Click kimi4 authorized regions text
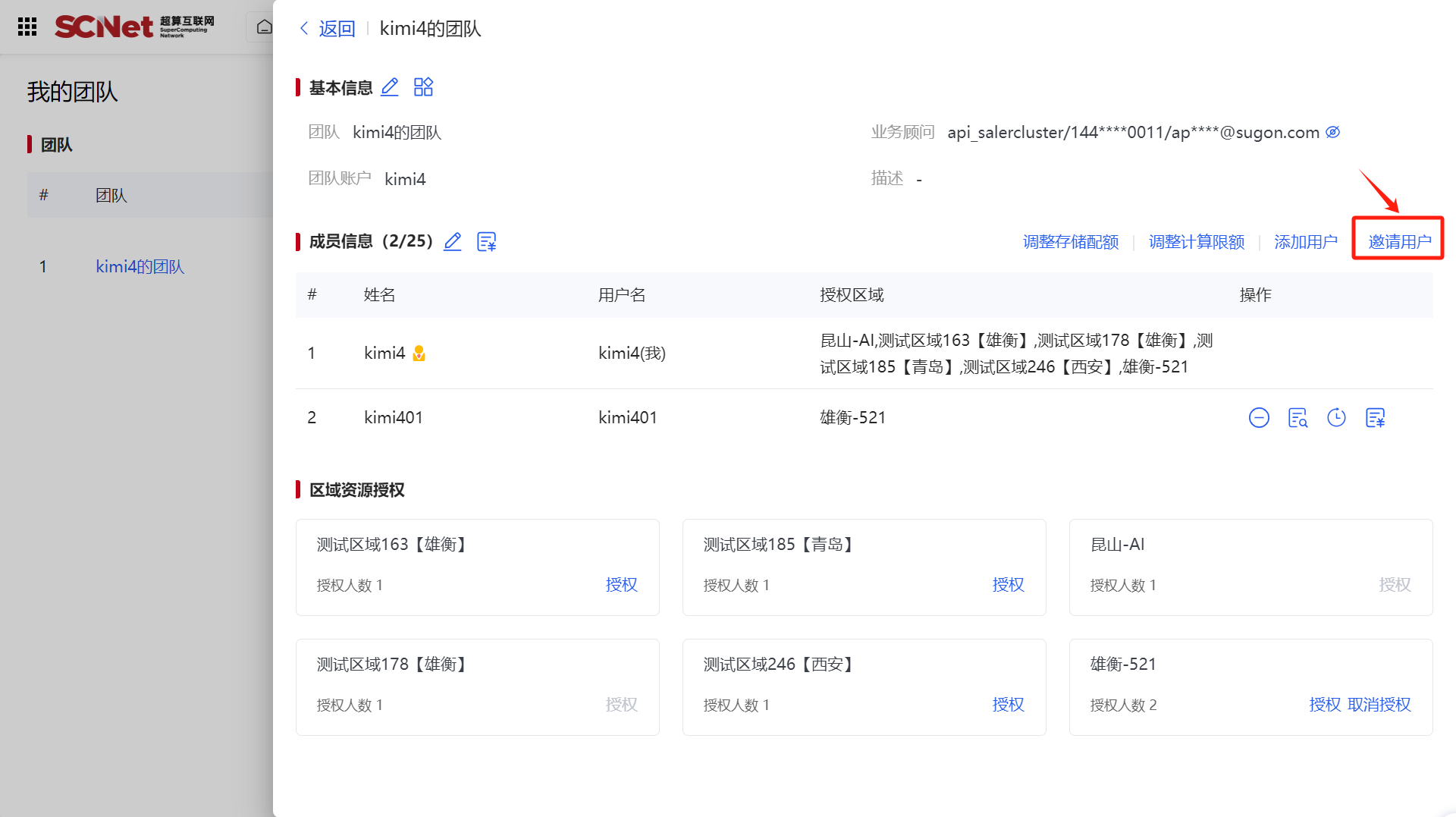Screen dimensions: 1456x817 point(1016,354)
